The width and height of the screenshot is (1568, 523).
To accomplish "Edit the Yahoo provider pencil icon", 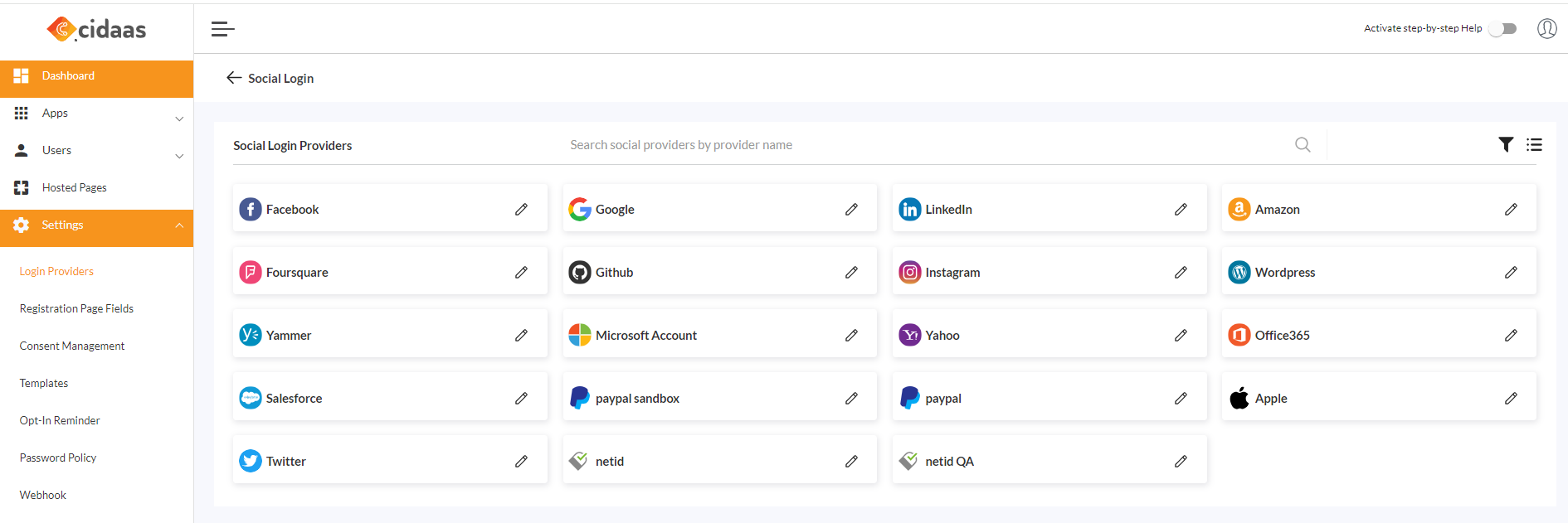I will point(1181,335).
